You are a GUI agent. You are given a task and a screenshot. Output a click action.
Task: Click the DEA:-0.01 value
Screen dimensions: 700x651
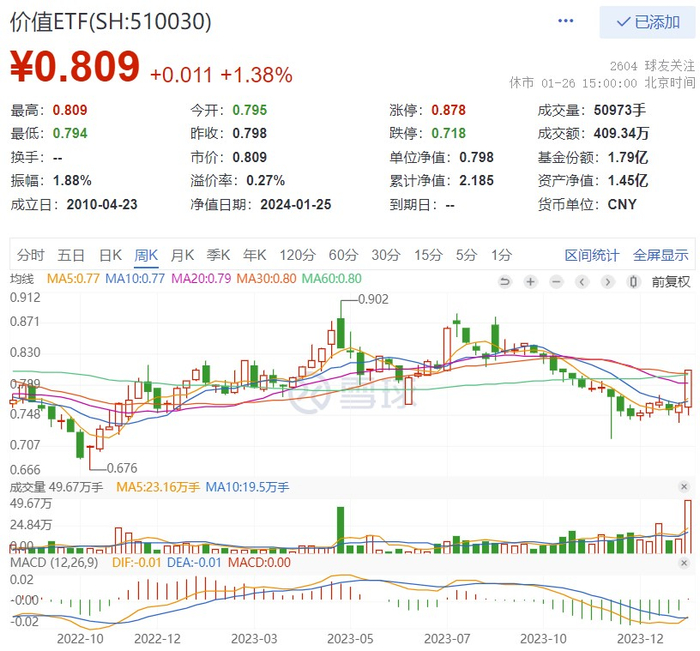coord(194,562)
